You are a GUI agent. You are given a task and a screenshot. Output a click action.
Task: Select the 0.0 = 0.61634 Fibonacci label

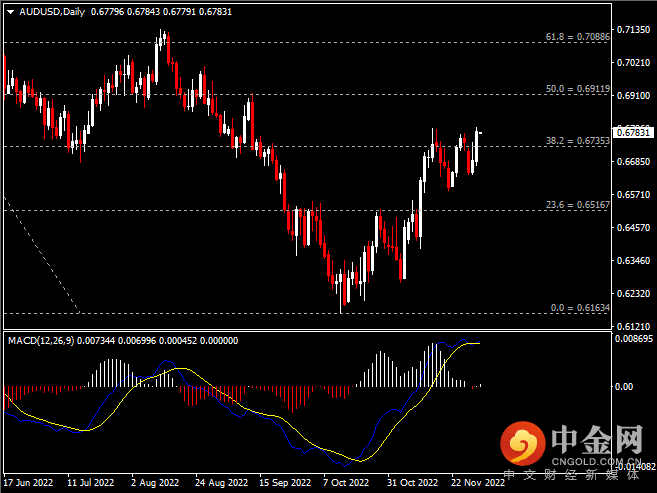tap(580, 307)
